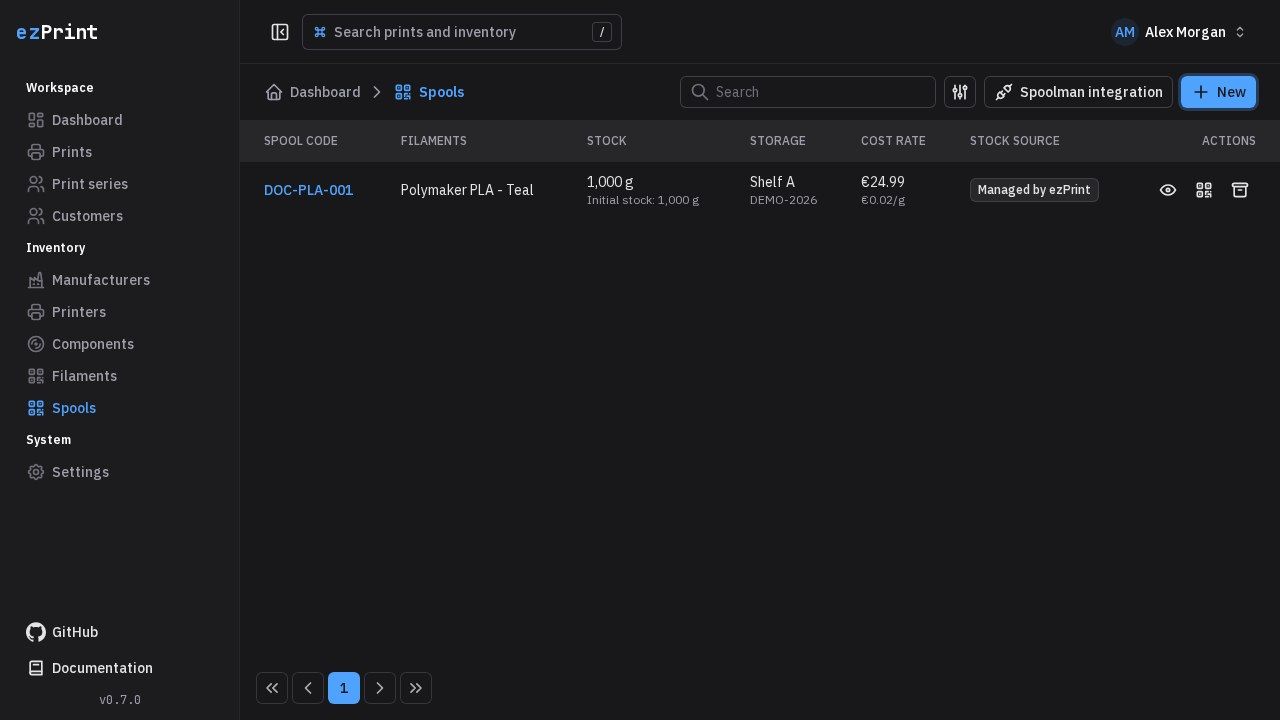Screen dimensions: 1280x720
Task: Click the Shelf A storage cell
Action: (x=772, y=182)
